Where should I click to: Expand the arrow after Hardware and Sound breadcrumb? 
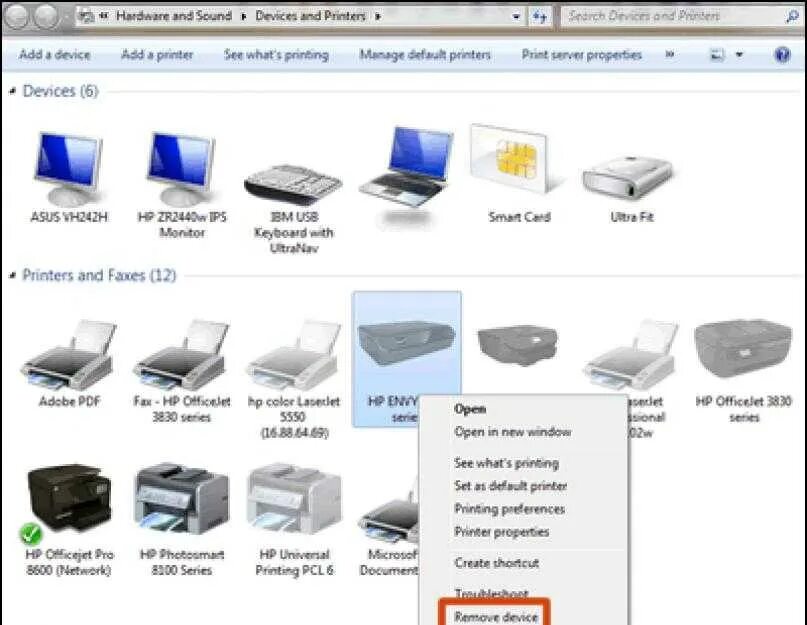pyautogui.click(x=244, y=16)
